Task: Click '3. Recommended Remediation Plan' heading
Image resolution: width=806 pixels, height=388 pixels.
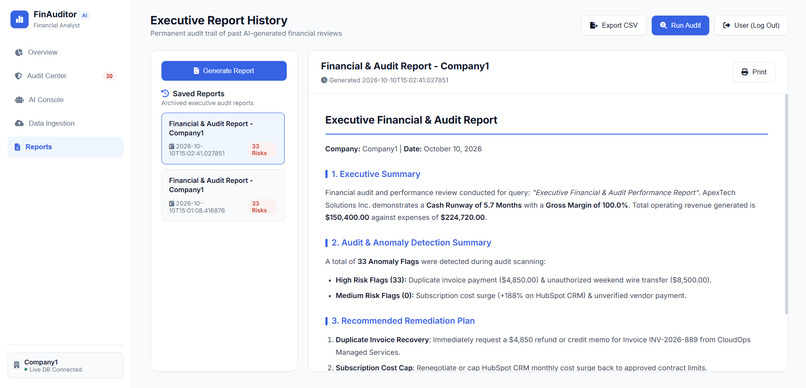Action: (403, 321)
